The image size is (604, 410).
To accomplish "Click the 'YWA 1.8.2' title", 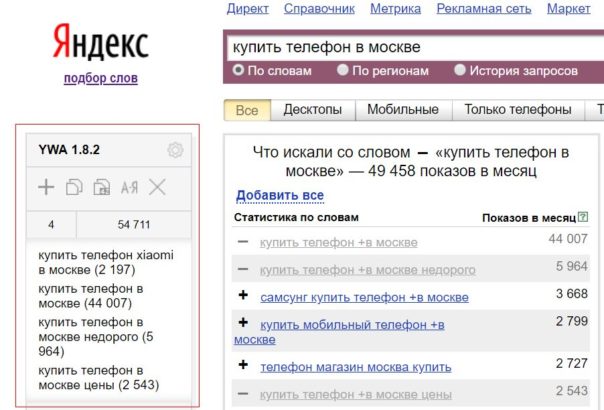I will coord(69,150).
